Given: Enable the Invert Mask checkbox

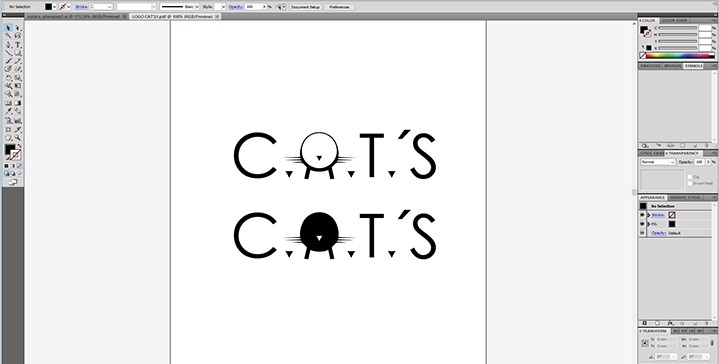Looking at the screenshot, I should [x=690, y=183].
